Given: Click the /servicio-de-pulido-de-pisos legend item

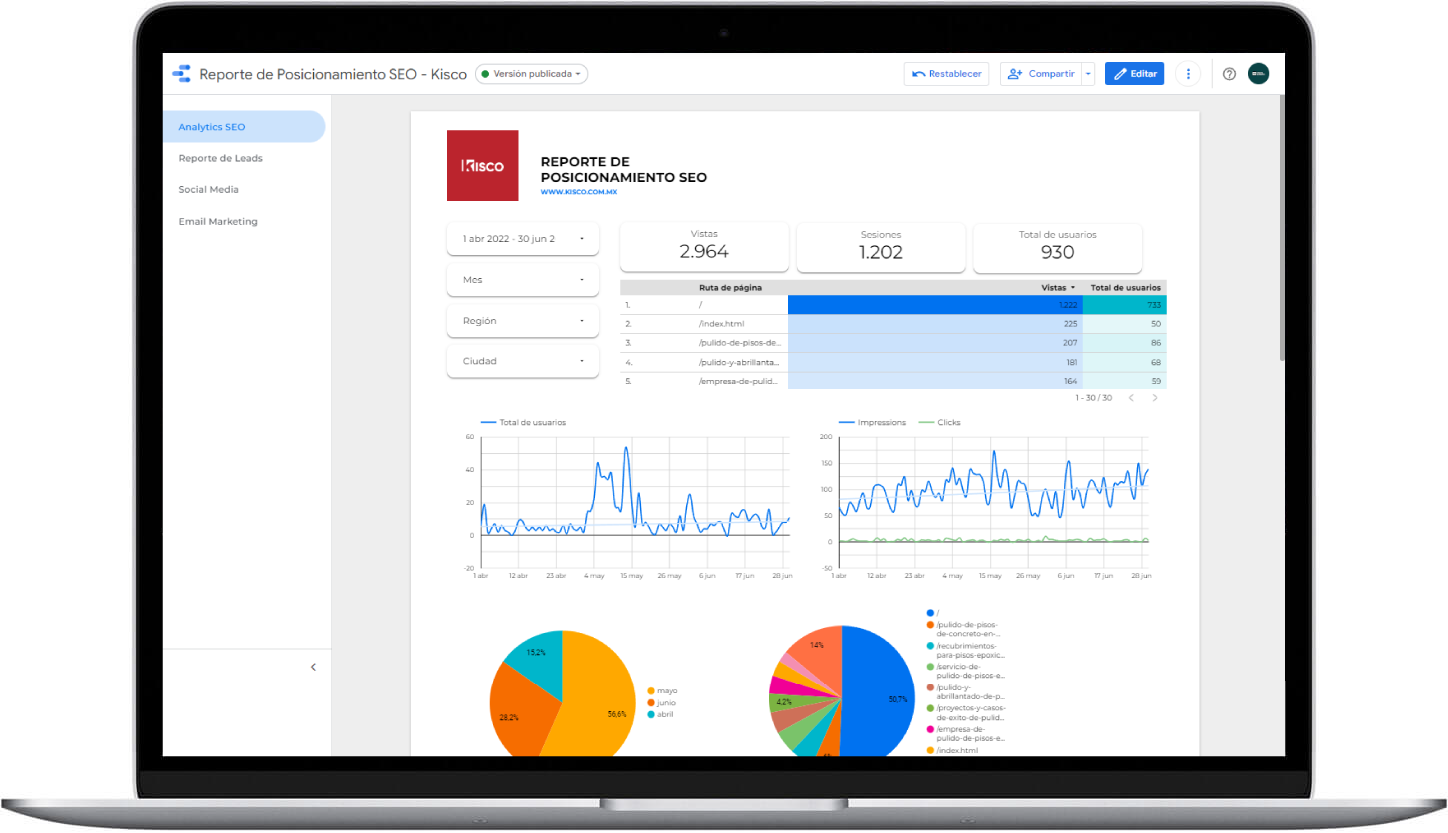Looking at the screenshot, I should point(964,671).
